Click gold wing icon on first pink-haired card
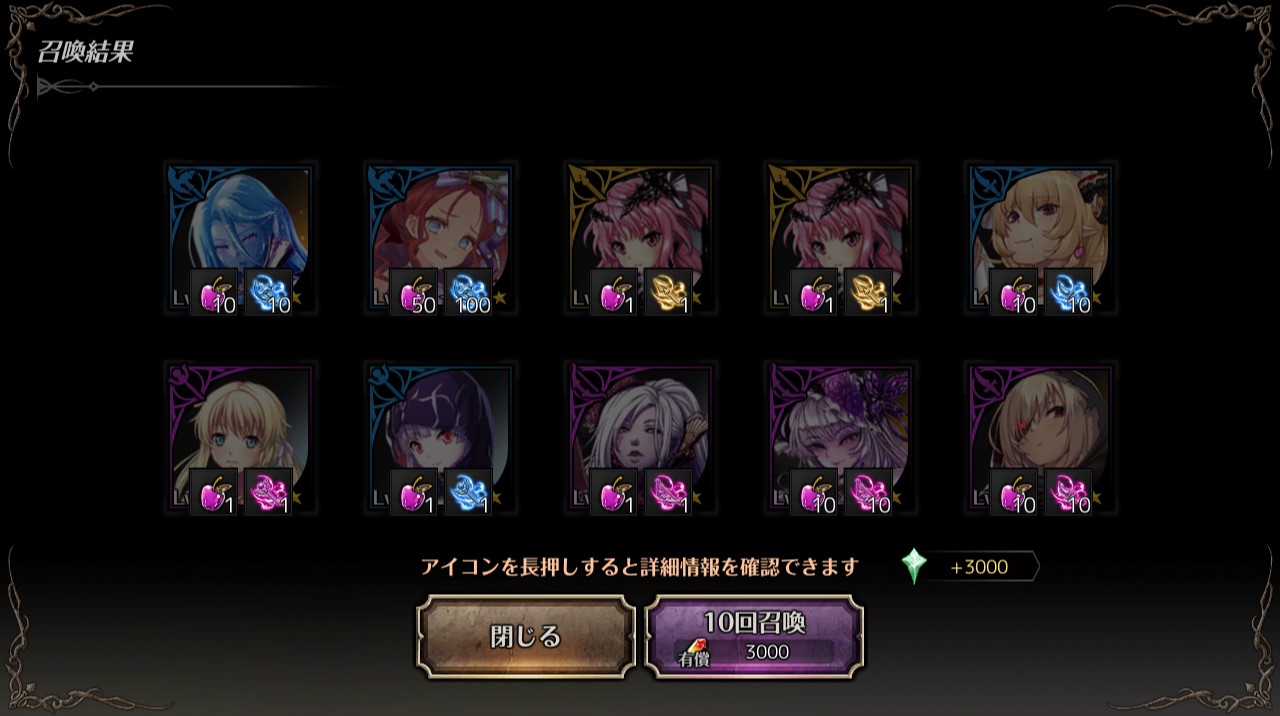Viewport: 1280px width, 716px height. (668, 293)
